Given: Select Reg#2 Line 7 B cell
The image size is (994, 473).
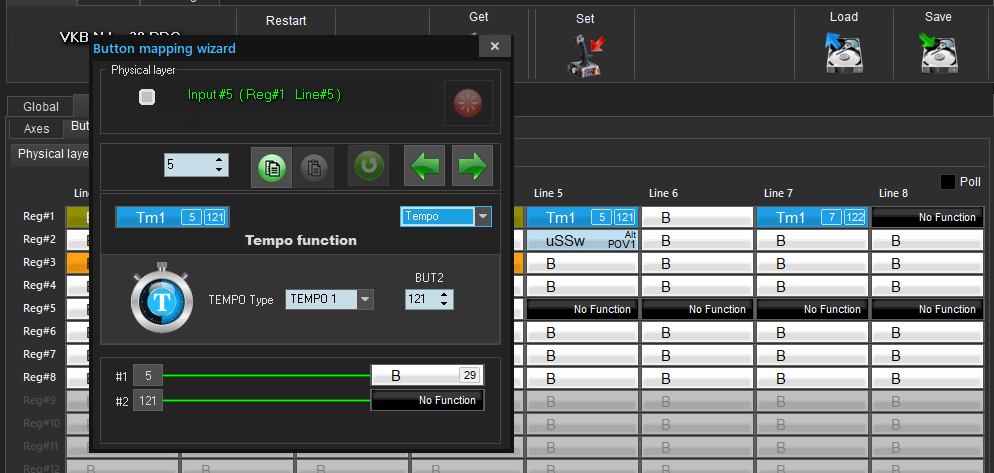Looking at the screenshot, I should point(812,240).
